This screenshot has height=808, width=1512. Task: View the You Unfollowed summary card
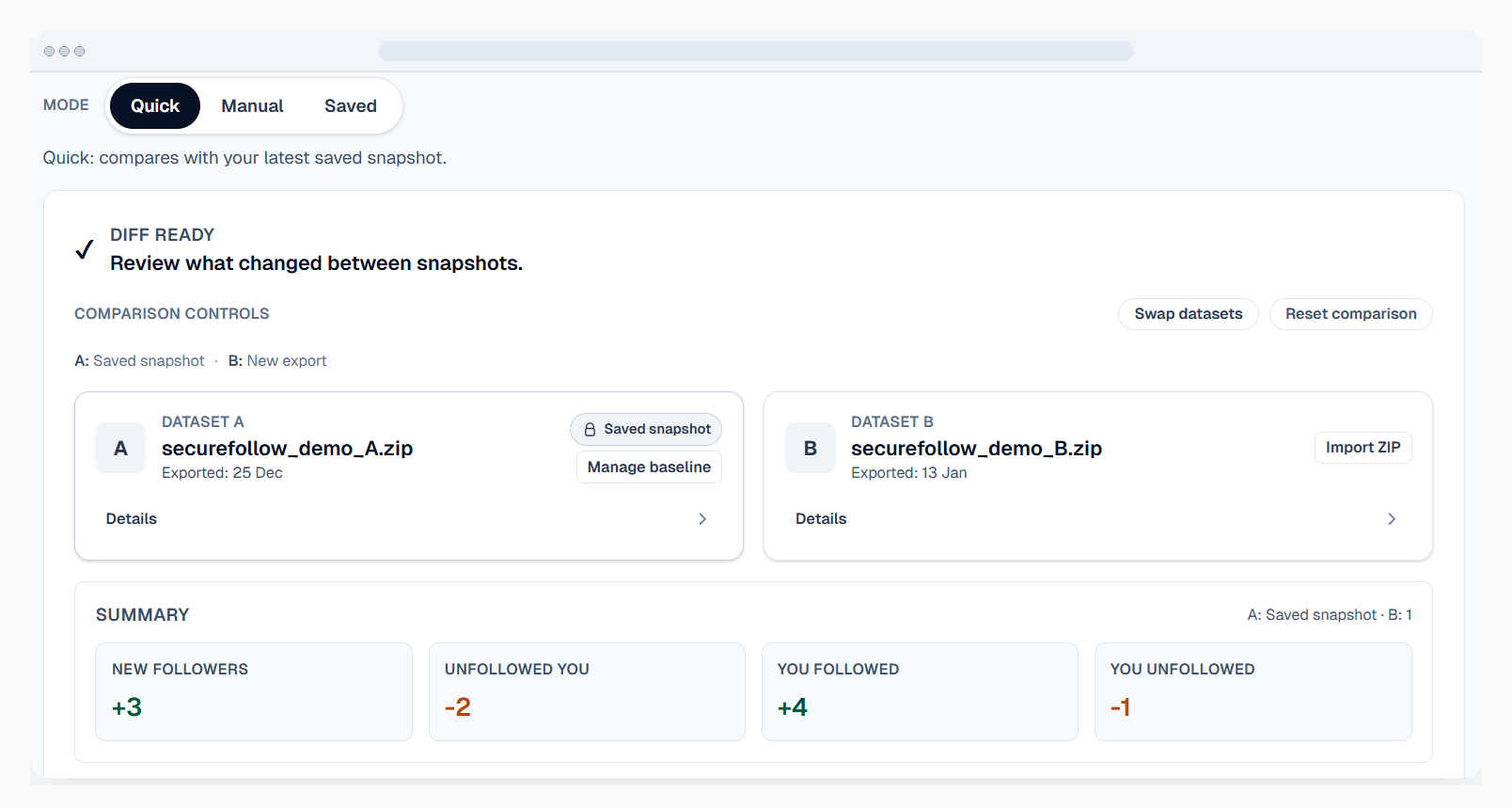point(1252,691)
